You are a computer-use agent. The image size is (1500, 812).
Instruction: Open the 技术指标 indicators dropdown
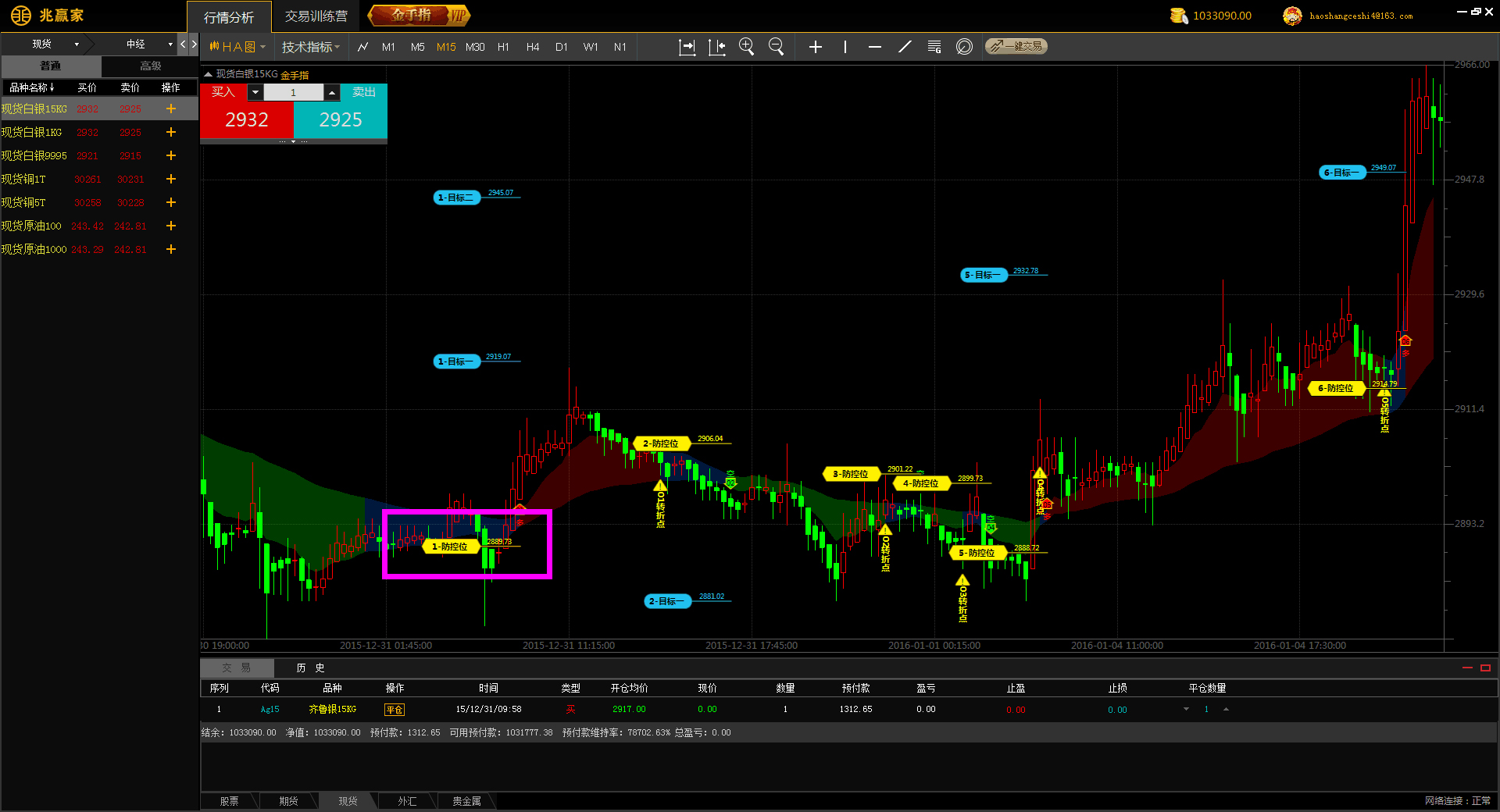click(311, 47)
